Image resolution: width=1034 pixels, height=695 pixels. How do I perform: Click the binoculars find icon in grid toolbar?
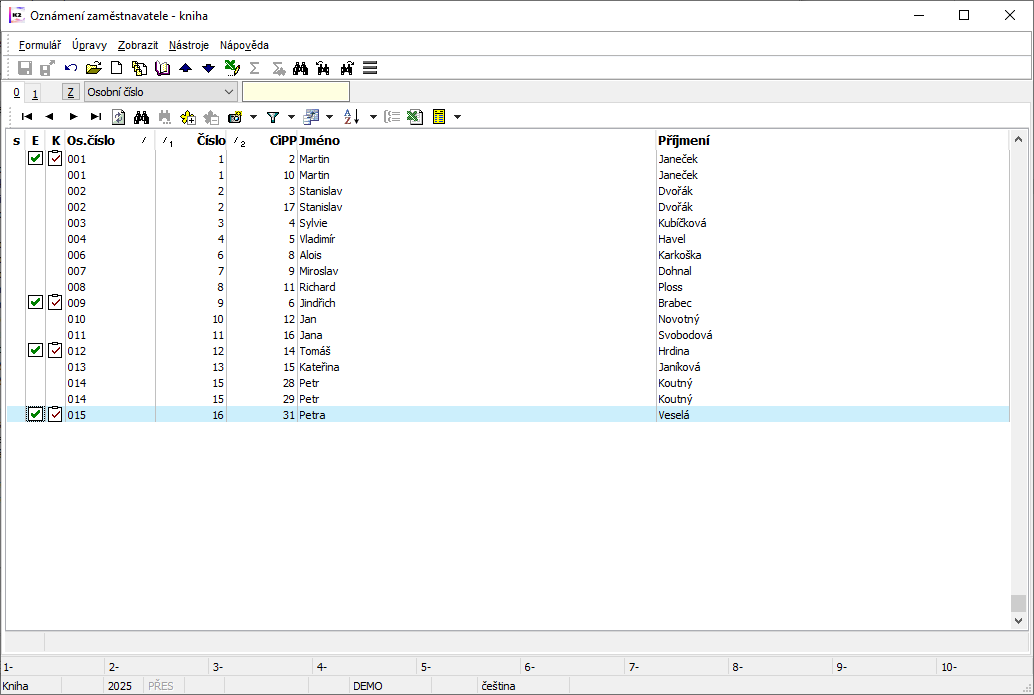tap(141, 117)
